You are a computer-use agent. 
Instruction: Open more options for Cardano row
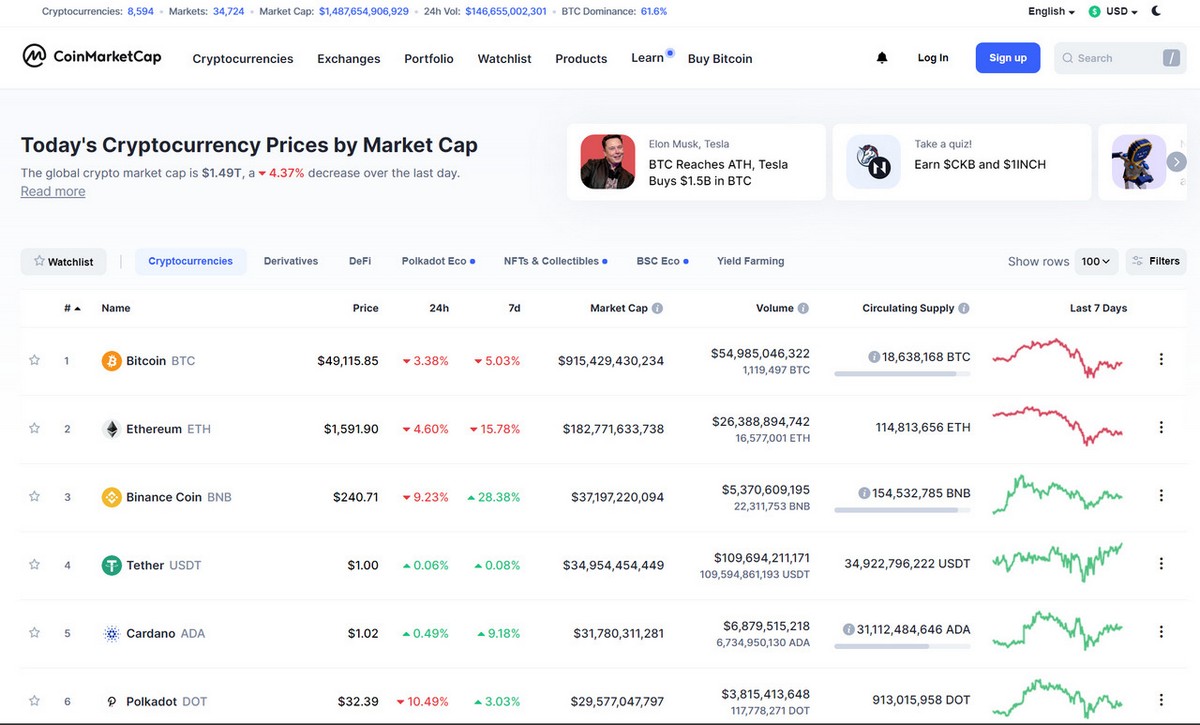point(1161,632)
